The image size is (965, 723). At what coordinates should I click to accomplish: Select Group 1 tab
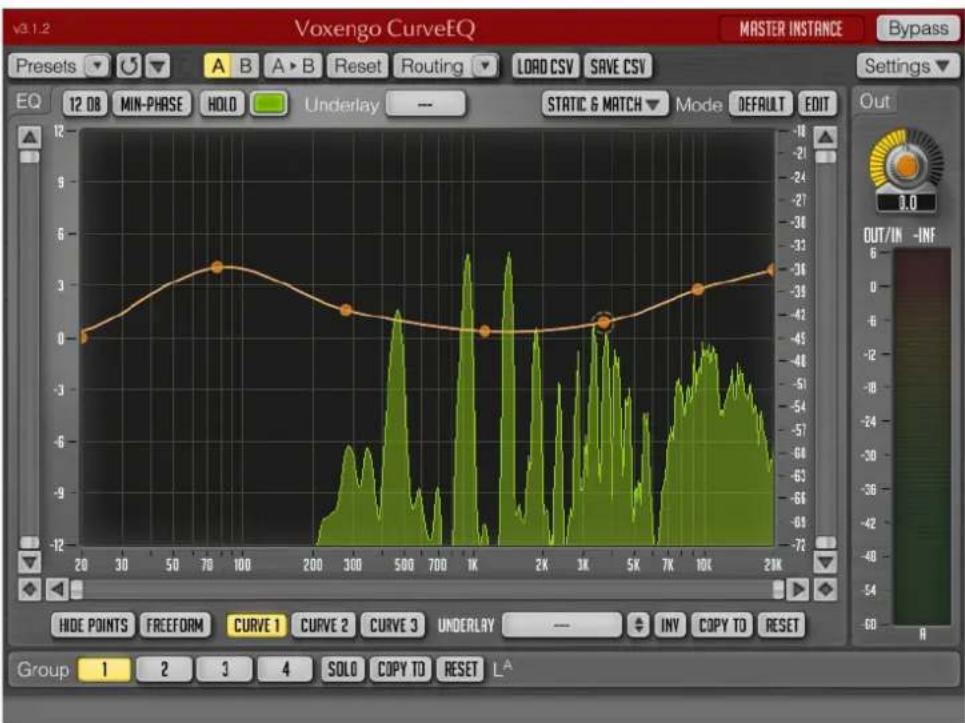tap(104, 669)
